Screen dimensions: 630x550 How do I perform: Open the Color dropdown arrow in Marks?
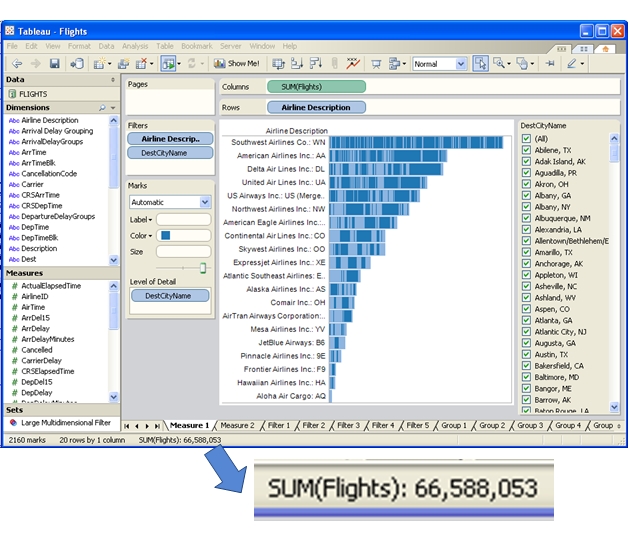150,236
